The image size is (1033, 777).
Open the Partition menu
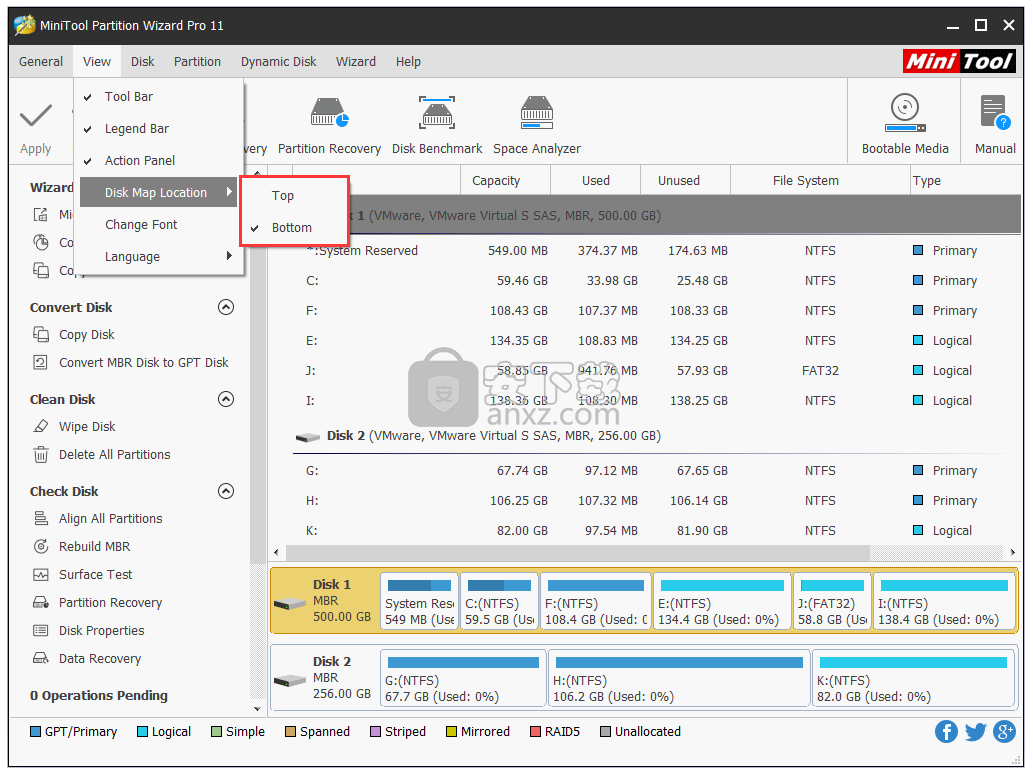(x=197, y=61)
